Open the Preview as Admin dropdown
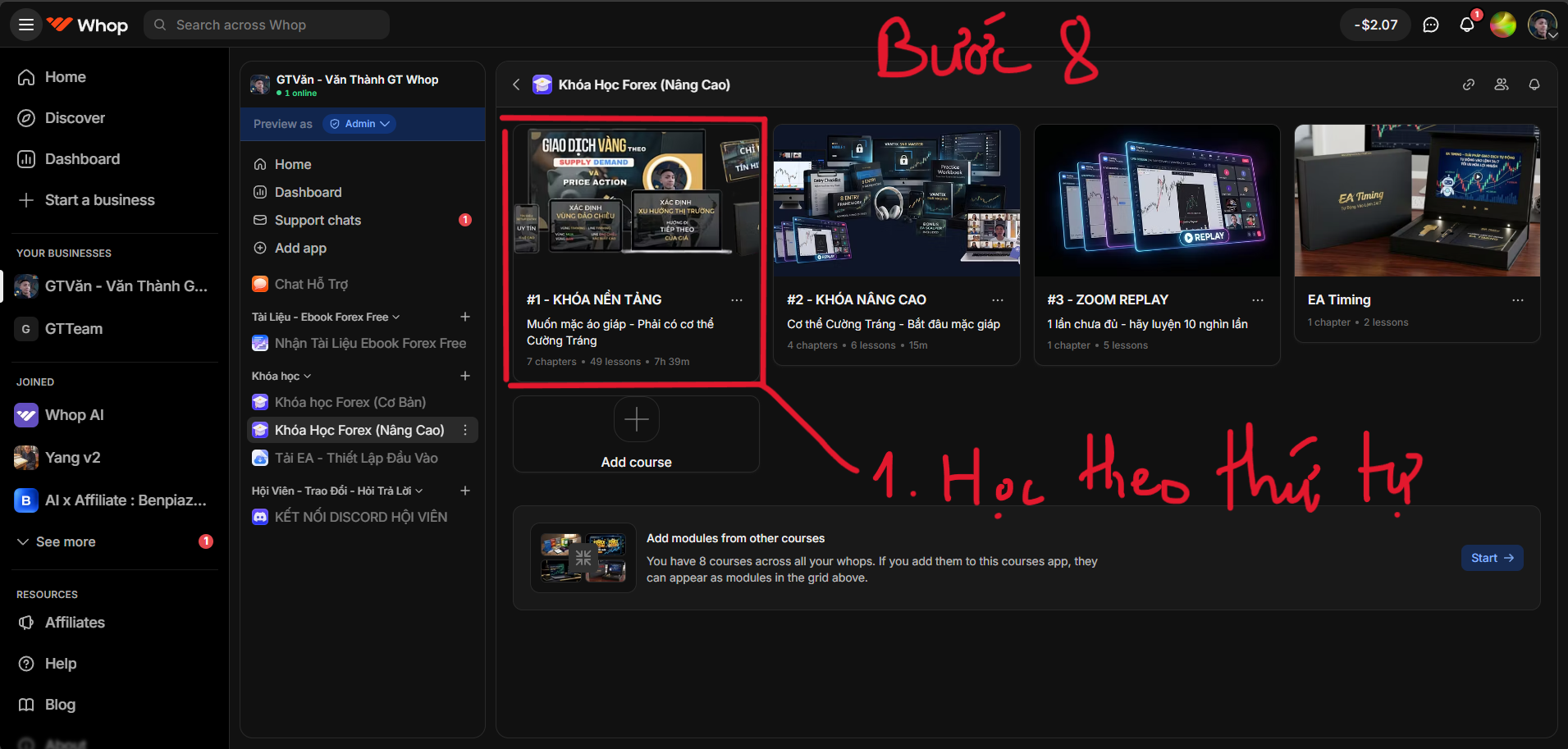 [x=359, y=124]
